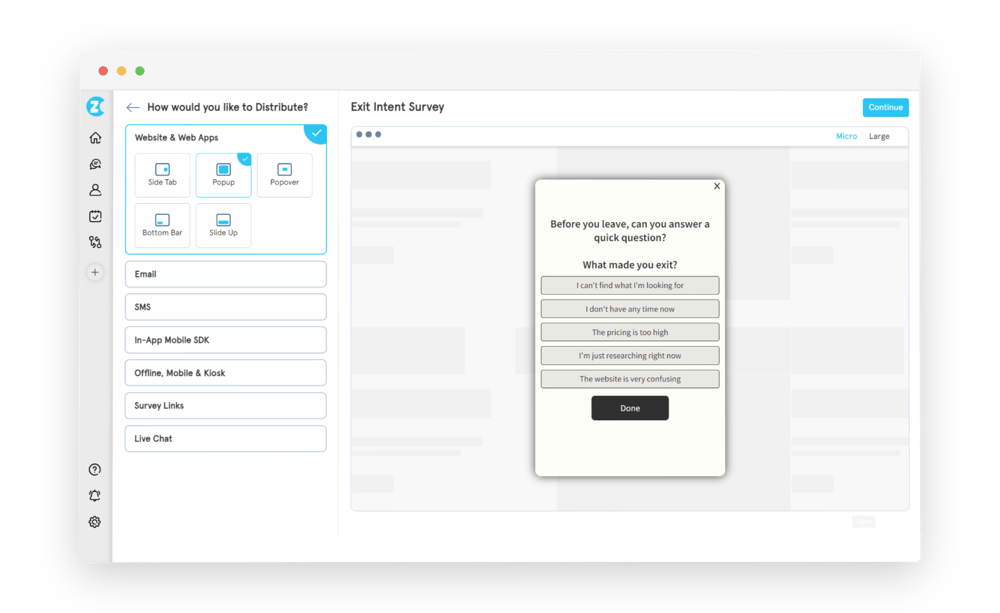
Task: Expand the SMS distribution option
Action: click(225, 306)
